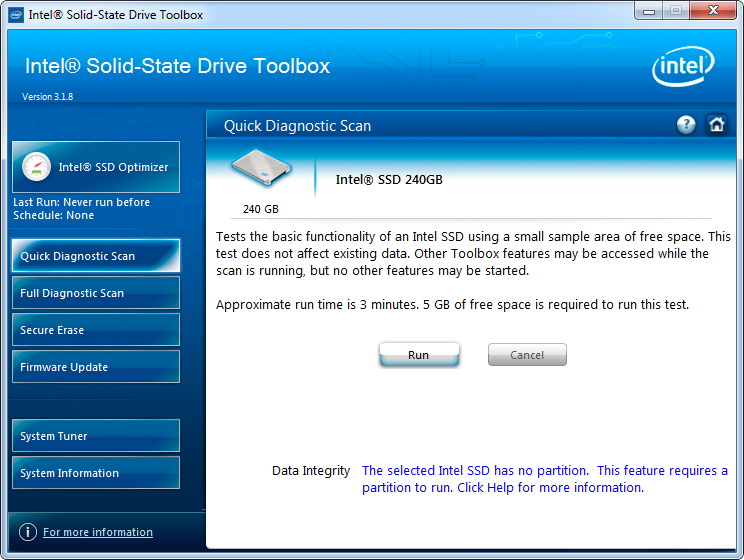Open System Information
The width and height of the screenshot is (744, 560).
click(x=96, y=473)
